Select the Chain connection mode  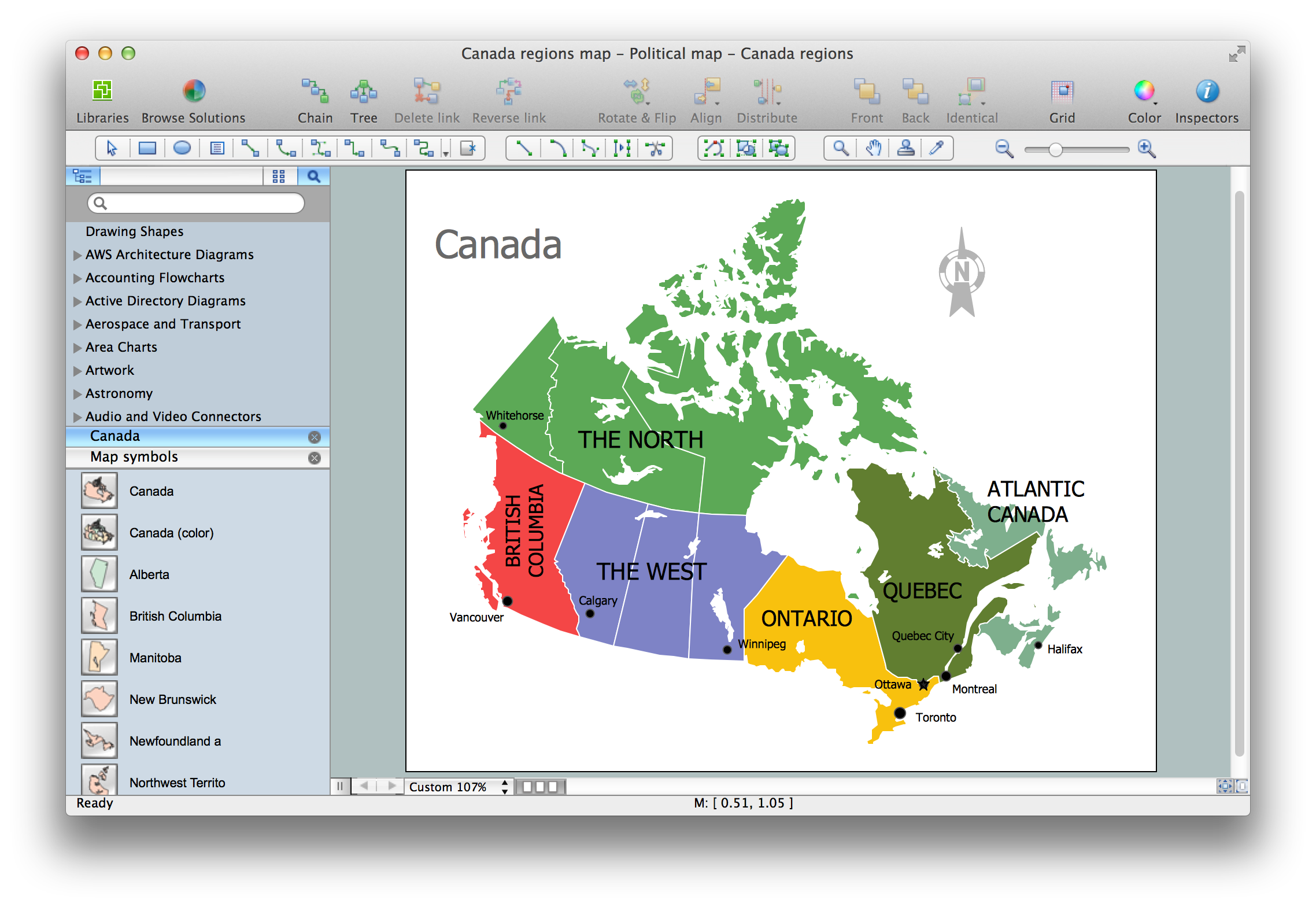point(315,91)
